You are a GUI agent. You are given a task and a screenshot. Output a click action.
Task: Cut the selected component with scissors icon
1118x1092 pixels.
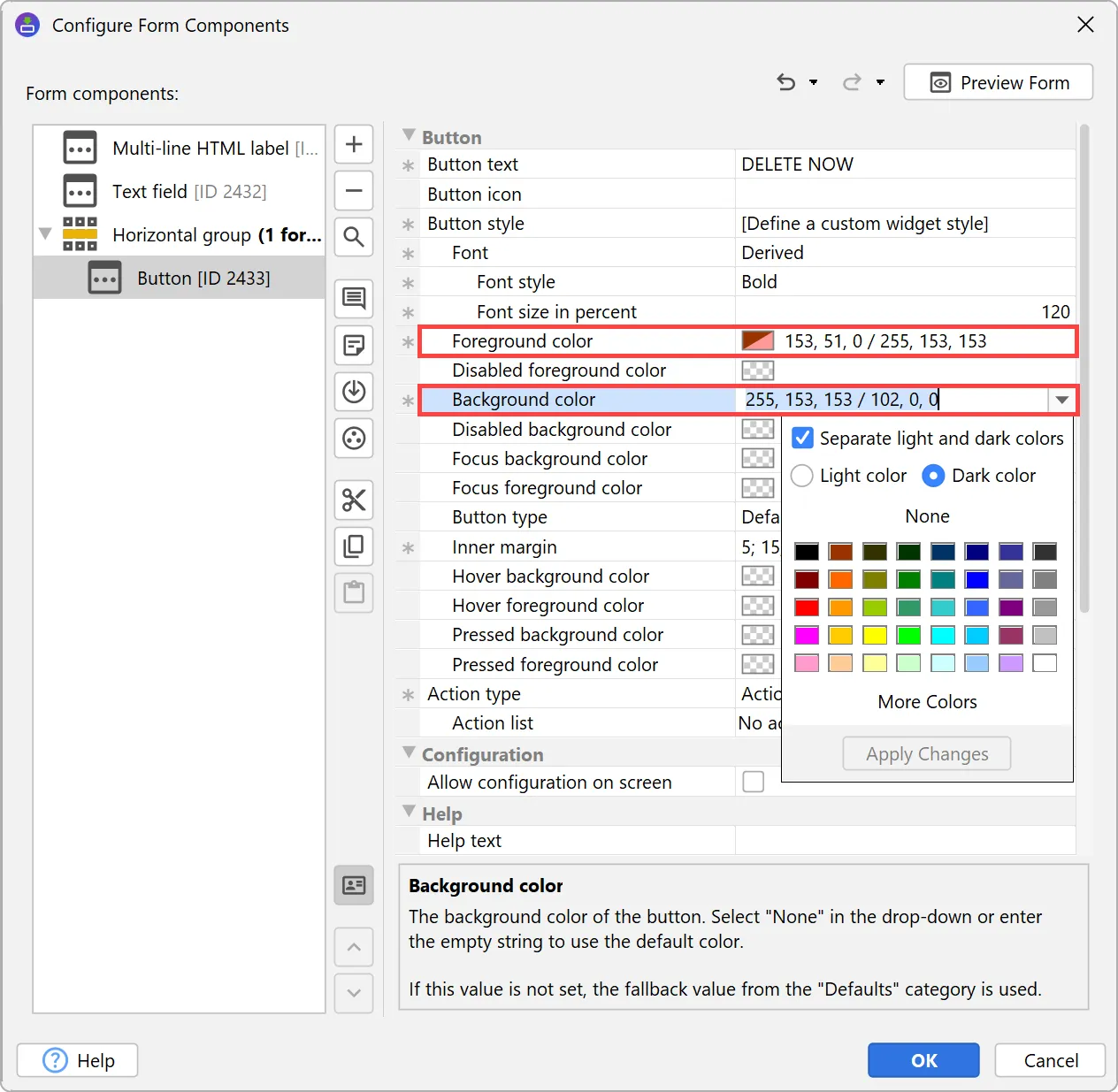354,500
